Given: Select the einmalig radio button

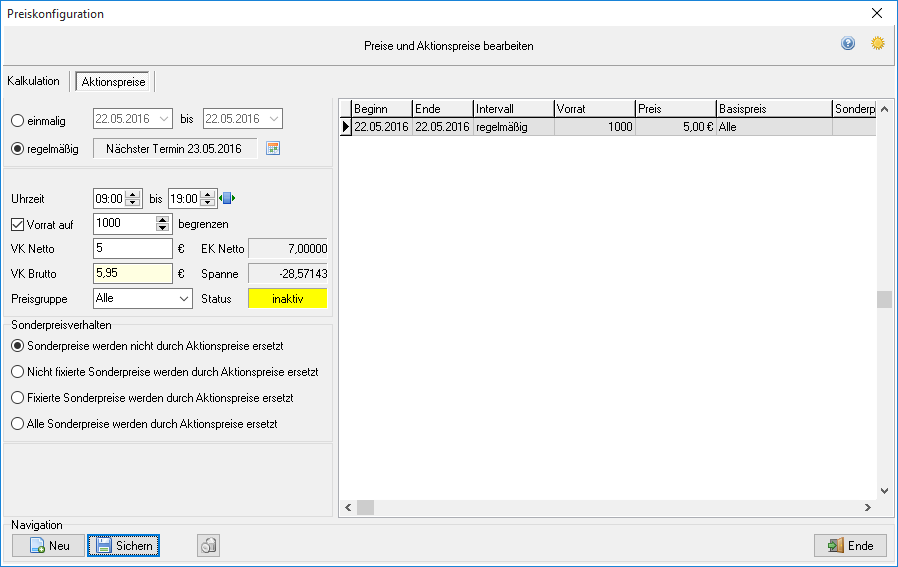Looking at the screenshot, I should click(x=18, y=121).
